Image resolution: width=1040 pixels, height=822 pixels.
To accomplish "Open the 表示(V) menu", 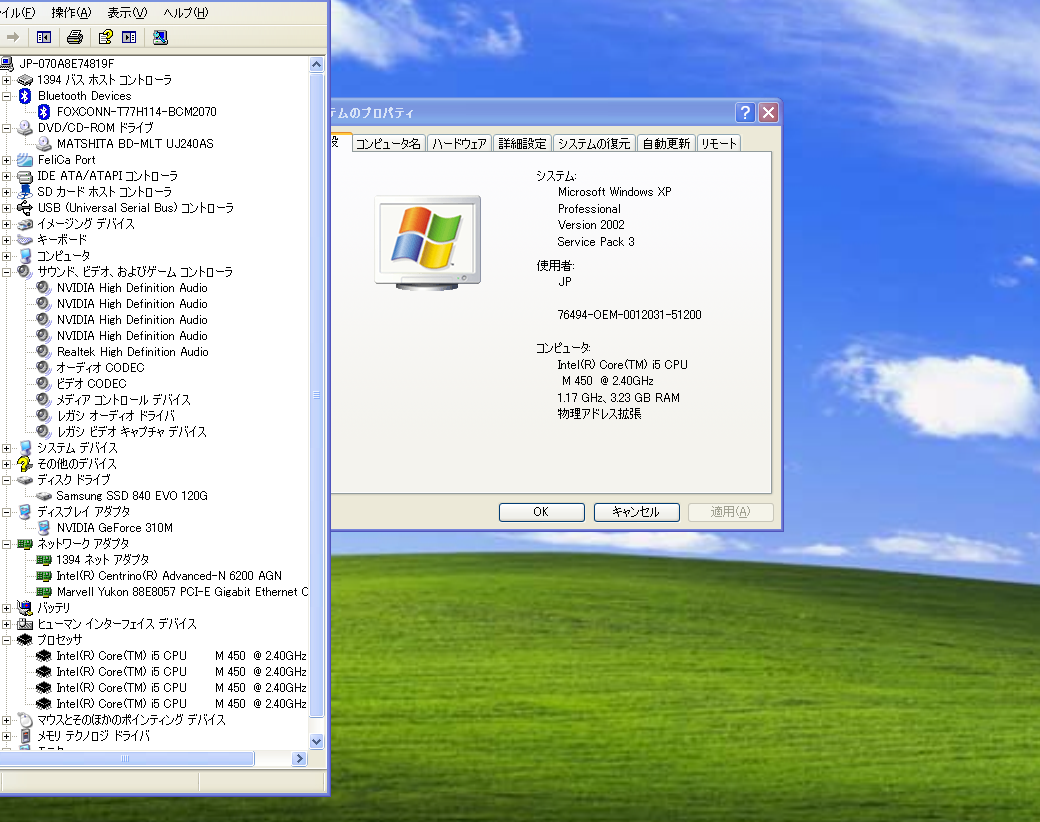I will [x=127, y=13].
